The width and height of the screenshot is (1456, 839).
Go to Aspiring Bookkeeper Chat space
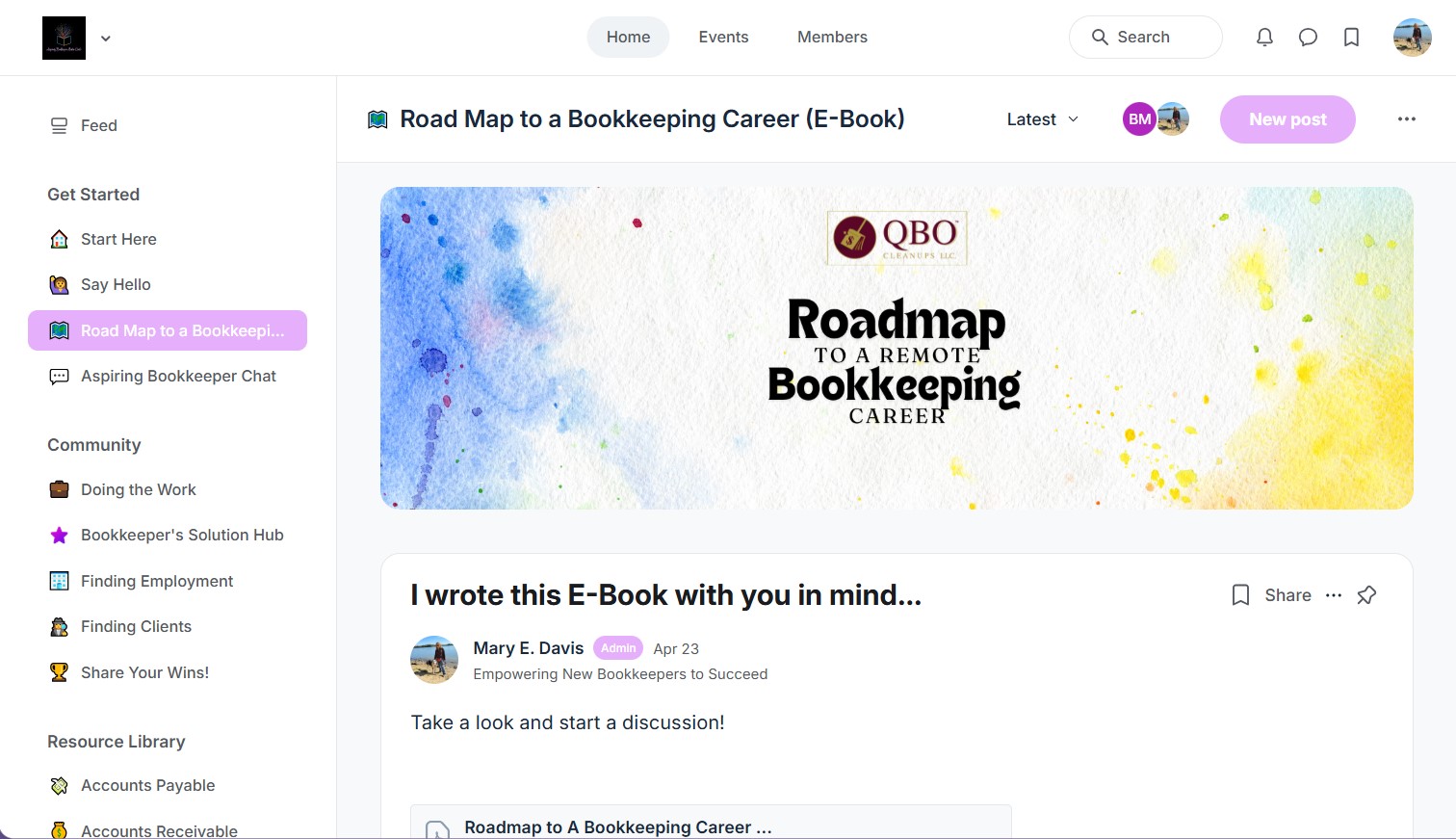178,377
